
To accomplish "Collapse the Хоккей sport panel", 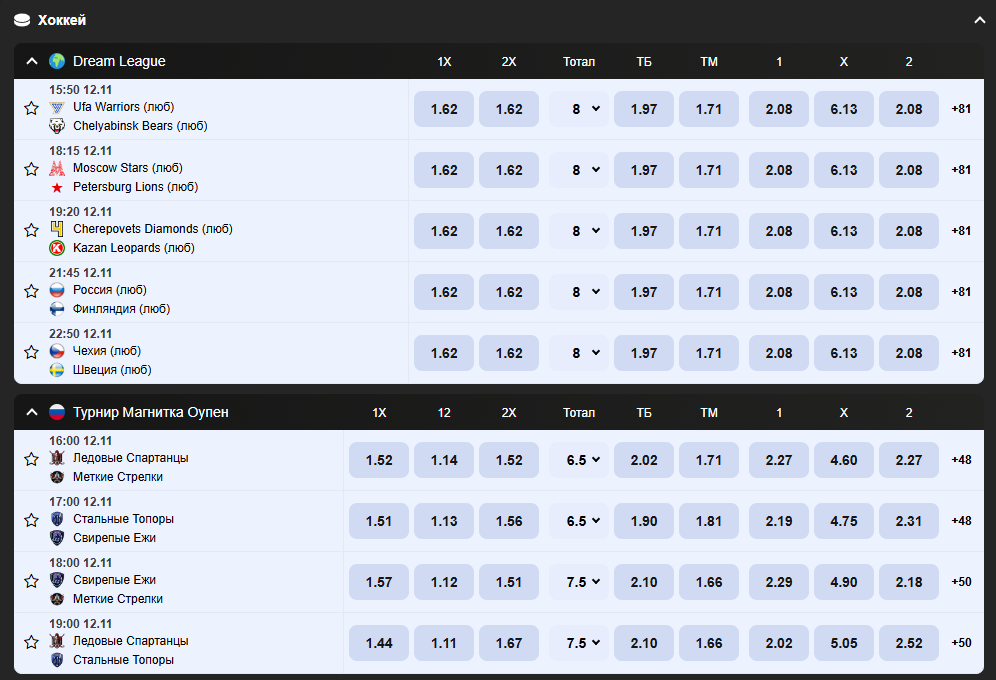I will tap(979, 20).
